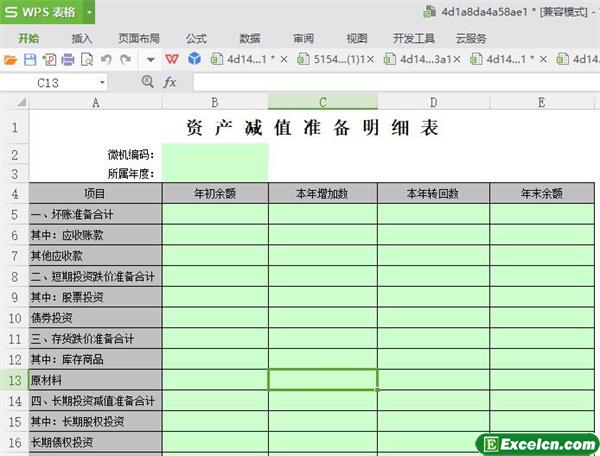
Task: Open the 公式 ribbon tab
Action: (196, 38)
